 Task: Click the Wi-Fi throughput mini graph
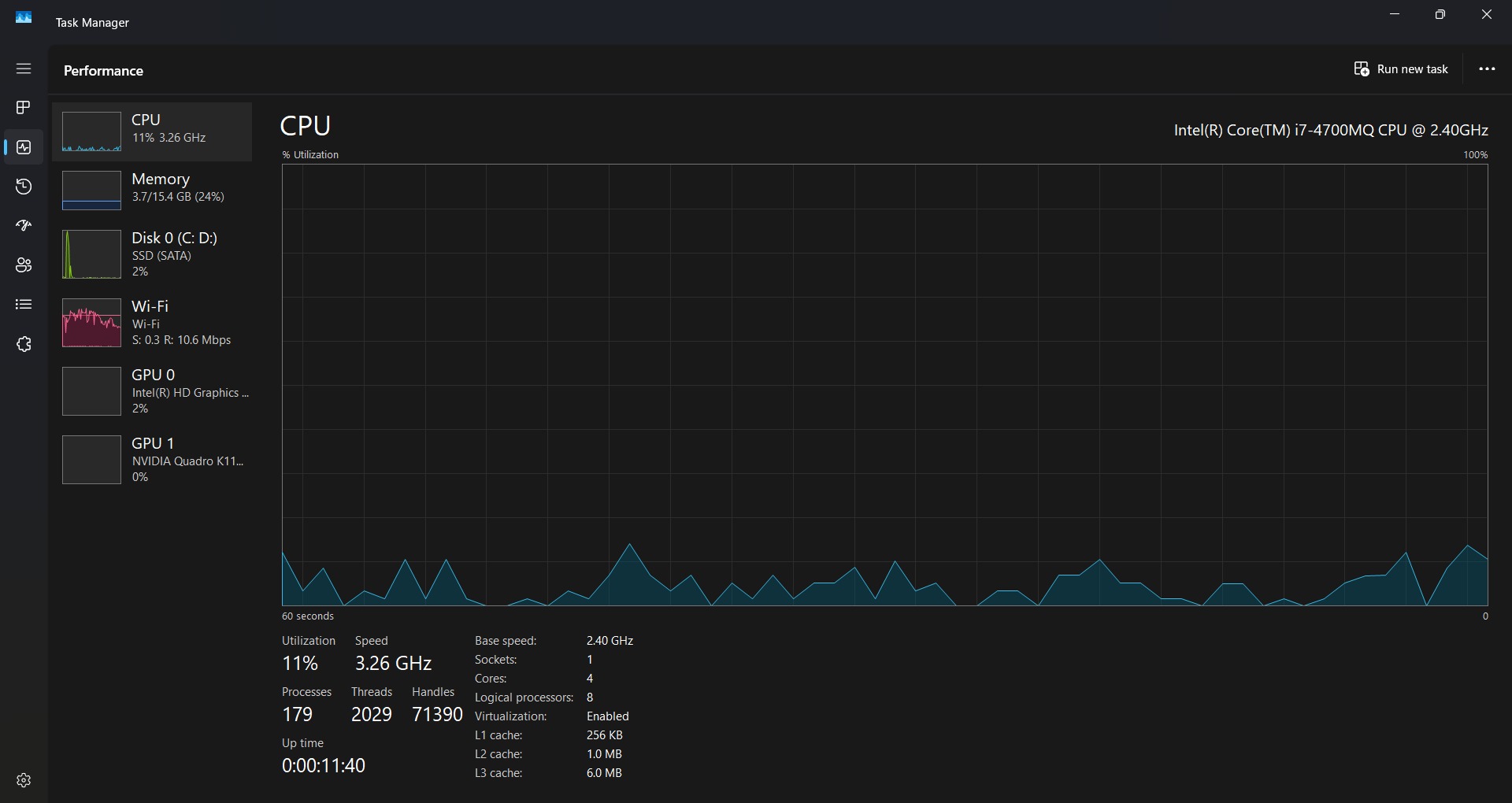click(x=91, y=323)
